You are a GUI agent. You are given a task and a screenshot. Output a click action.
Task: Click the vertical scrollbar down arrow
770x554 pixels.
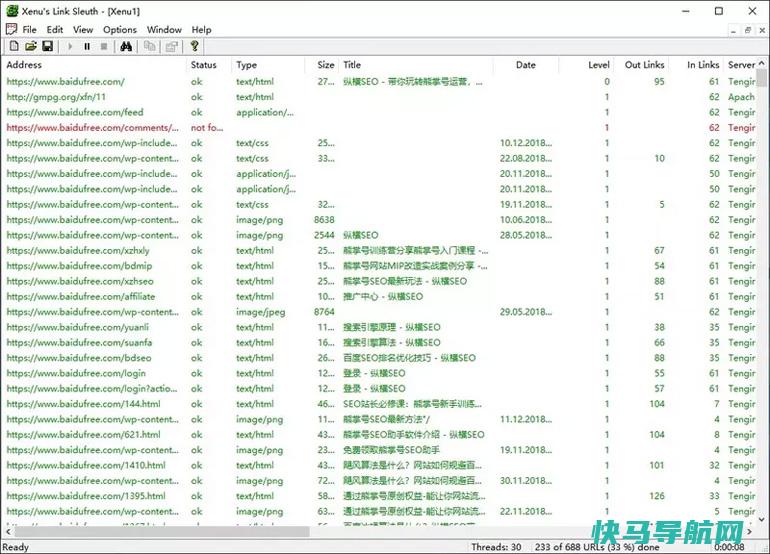coord(762,519)
